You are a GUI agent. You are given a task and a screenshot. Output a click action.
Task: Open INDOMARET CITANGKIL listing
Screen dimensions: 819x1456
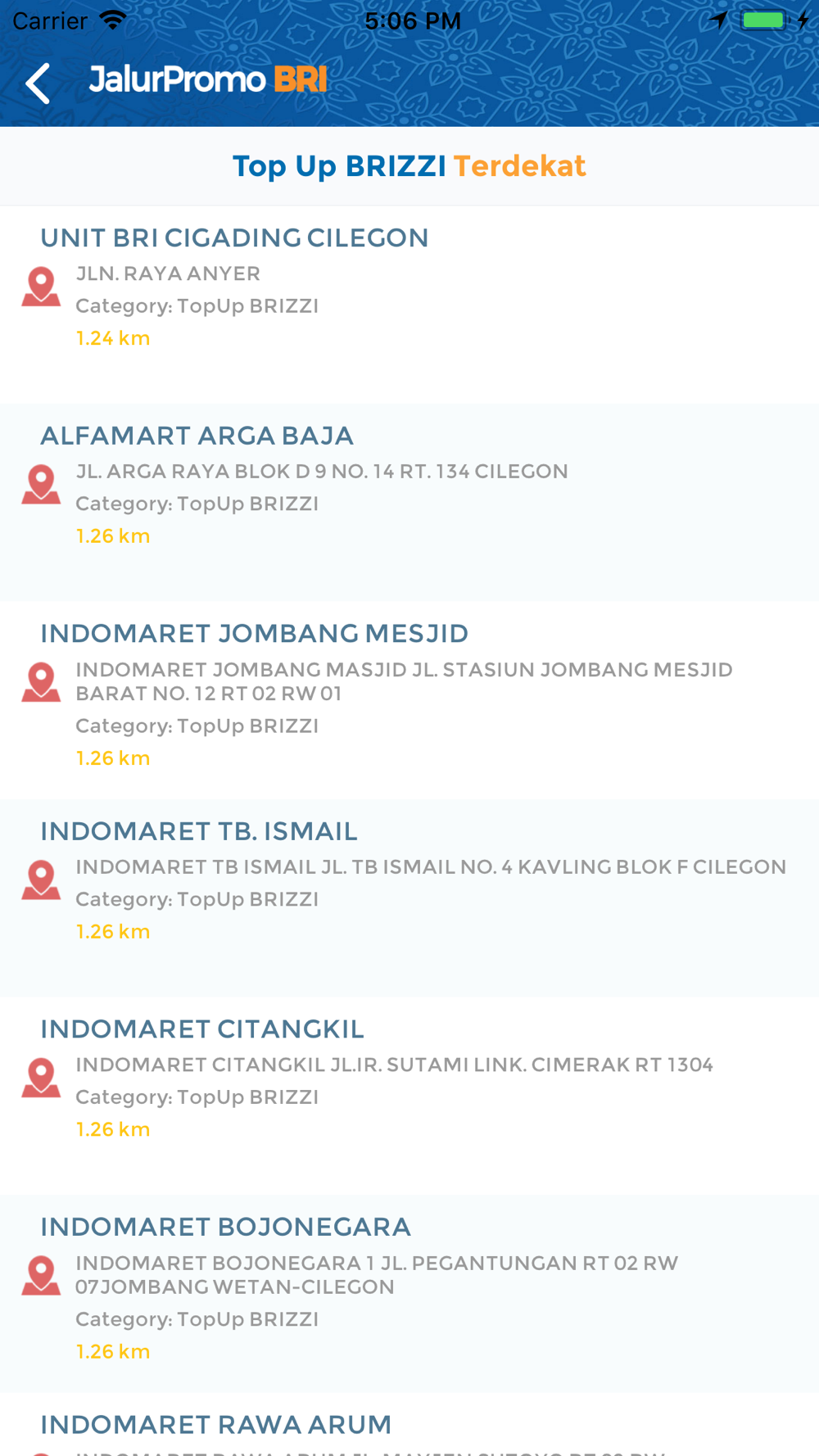click(409, 1096)
